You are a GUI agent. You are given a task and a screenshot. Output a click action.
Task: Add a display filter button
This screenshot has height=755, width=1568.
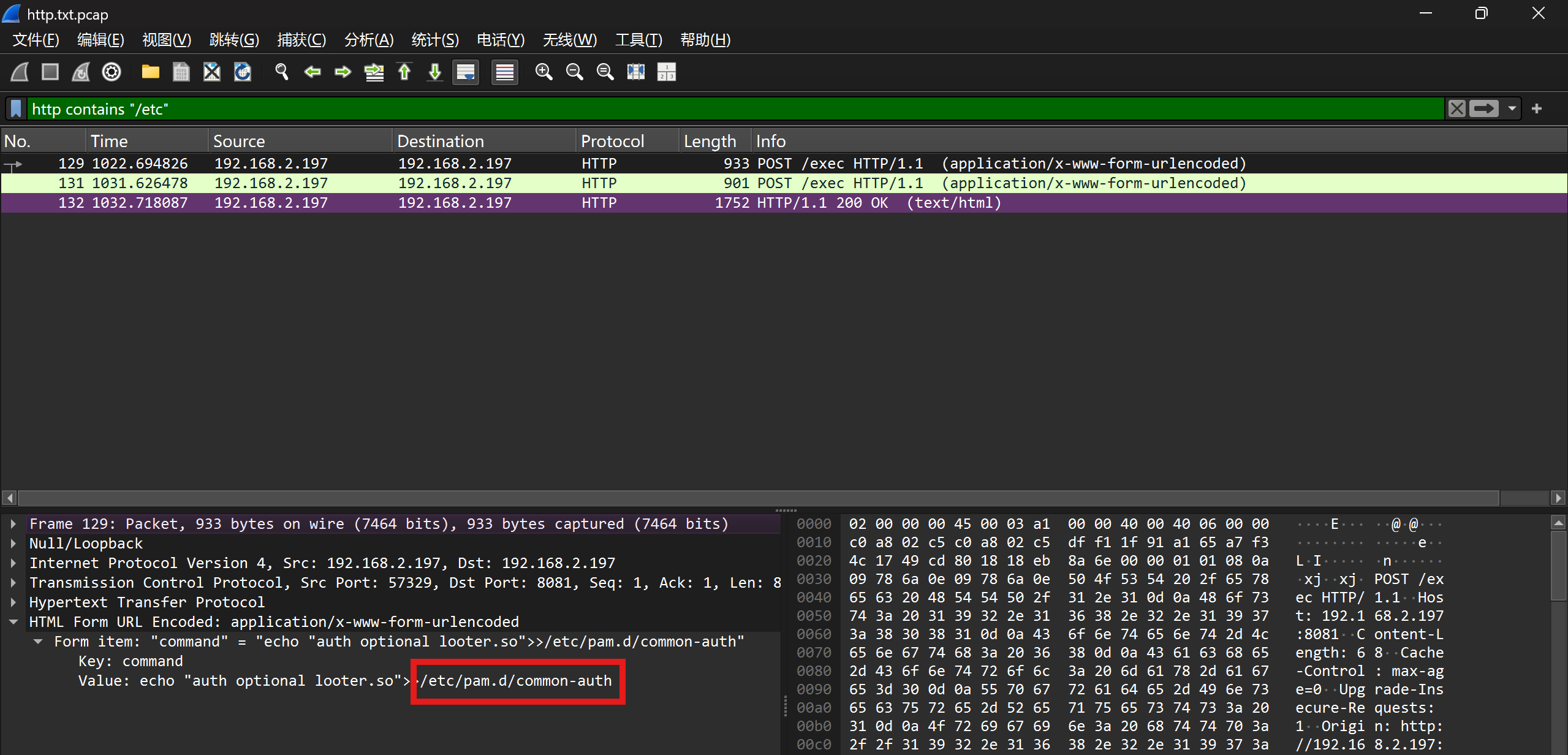(x=1537, y=109)
